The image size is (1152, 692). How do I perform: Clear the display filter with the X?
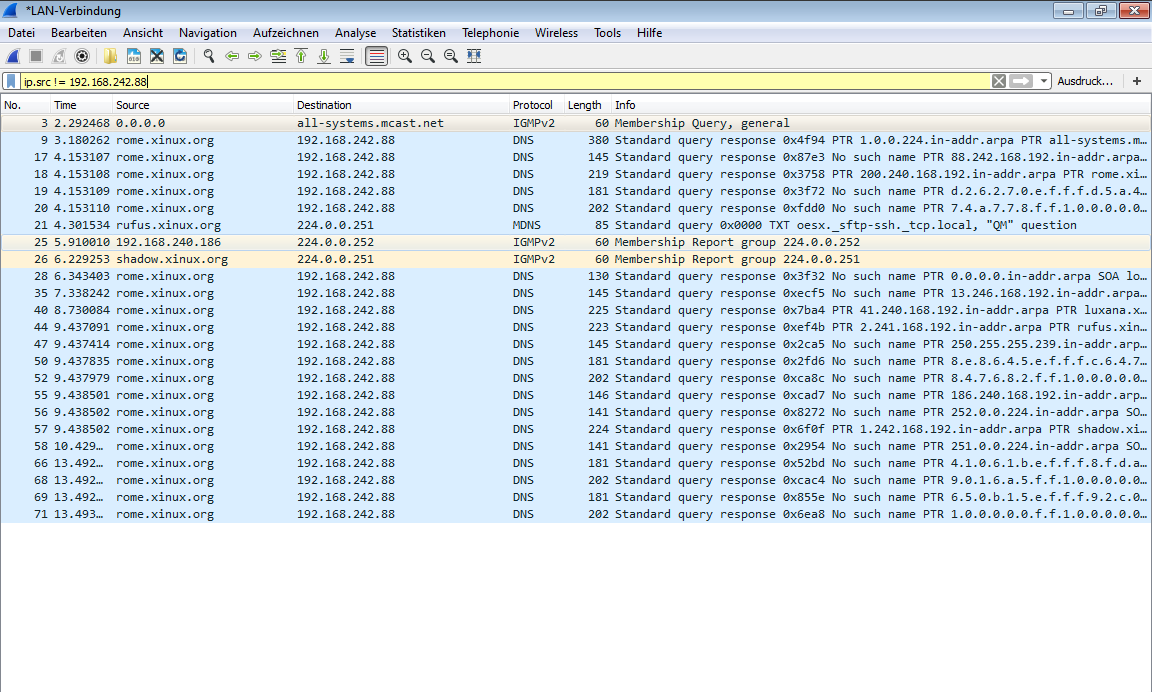pyautogui.click(x=998, y=82)
